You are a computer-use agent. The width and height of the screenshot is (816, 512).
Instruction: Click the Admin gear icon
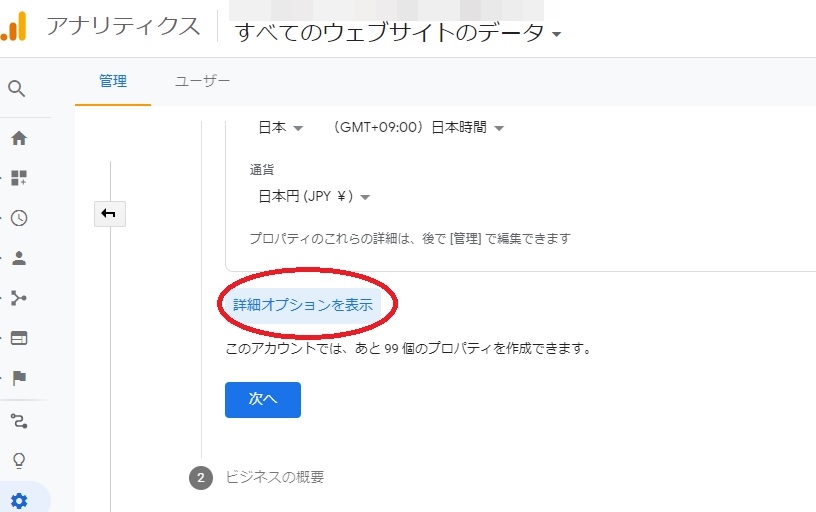coord(18,500)
